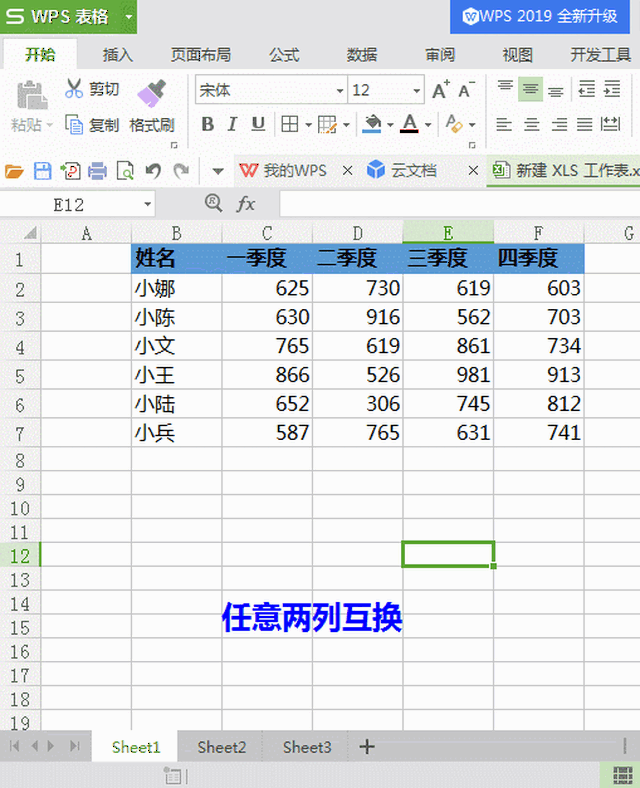
Task: Export to PDF icon
Action: tap(70, 171)
